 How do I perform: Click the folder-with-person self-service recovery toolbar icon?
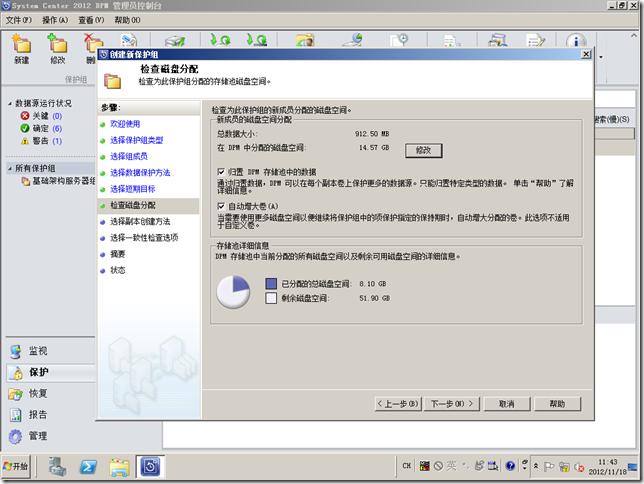pos(305,40)
